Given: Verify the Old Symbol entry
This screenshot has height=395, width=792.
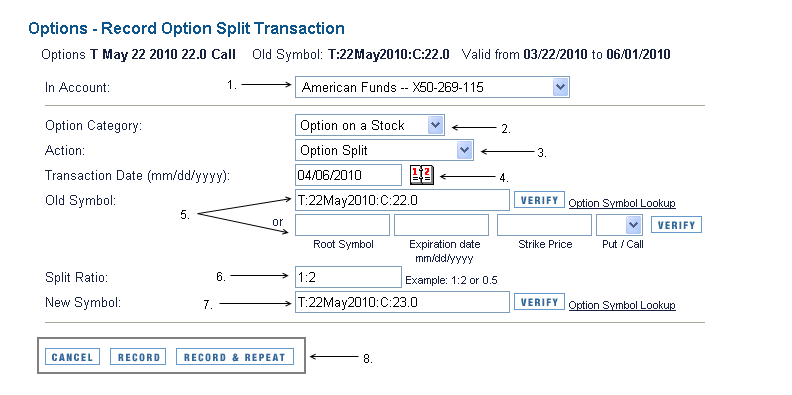Looking at the screenshot, I should (539, 200).
